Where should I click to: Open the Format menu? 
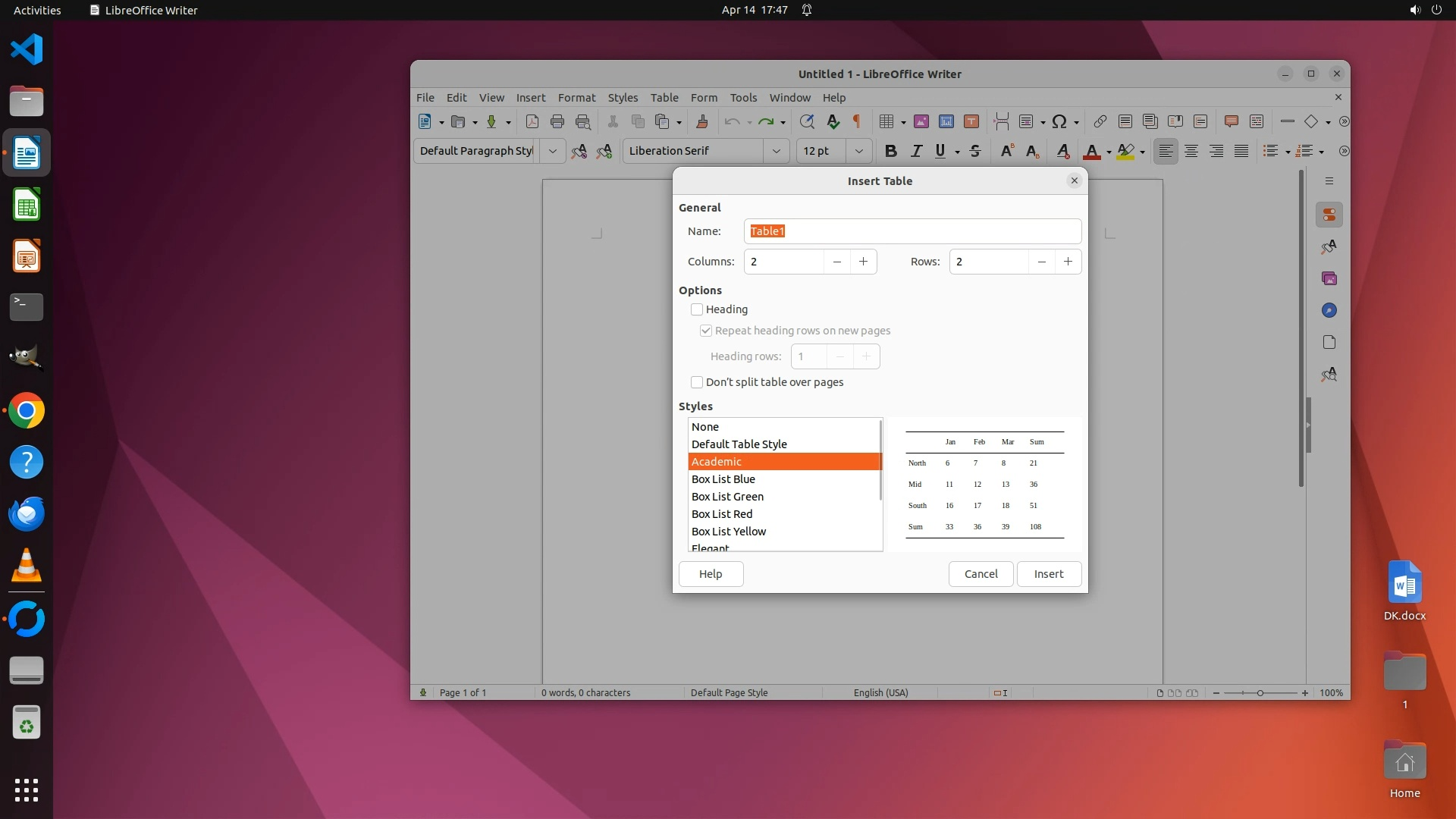point(576,98)
